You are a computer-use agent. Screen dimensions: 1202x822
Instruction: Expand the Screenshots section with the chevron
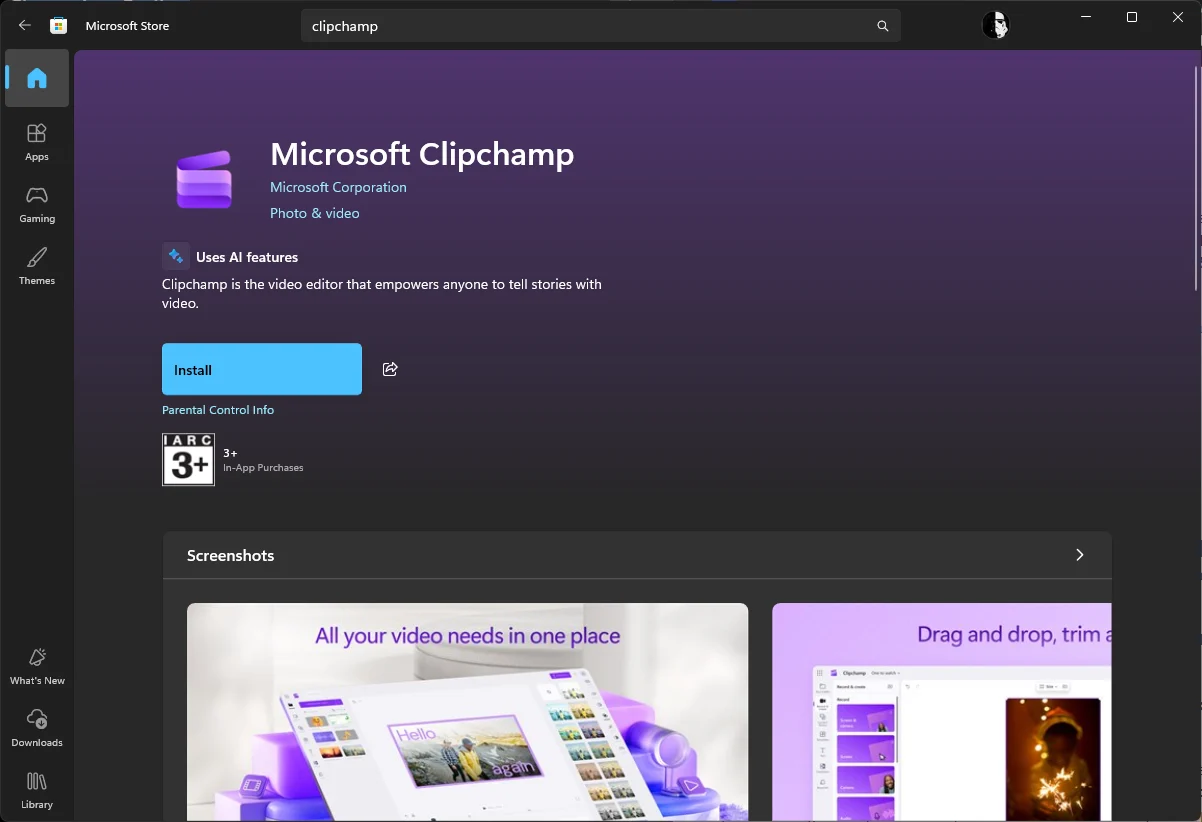(x=1079, y=555)
